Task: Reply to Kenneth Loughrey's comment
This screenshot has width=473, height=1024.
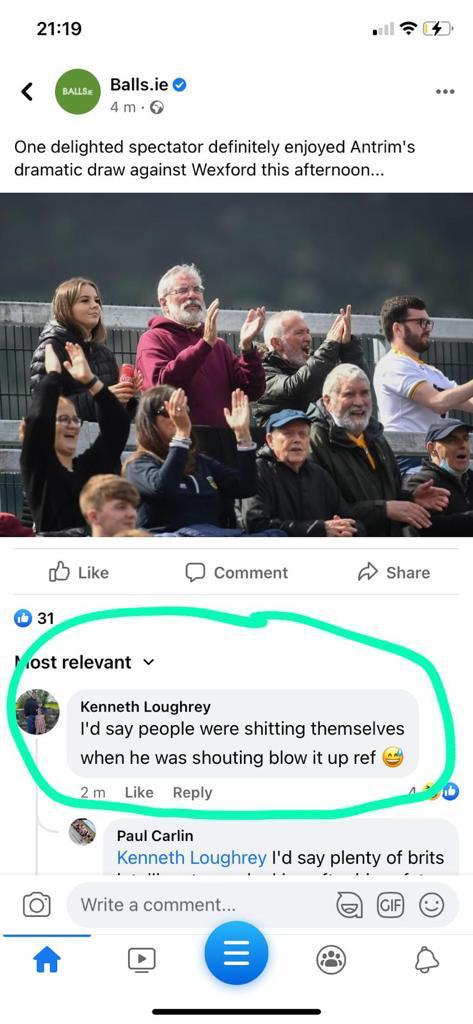Action: pos(192,792)
